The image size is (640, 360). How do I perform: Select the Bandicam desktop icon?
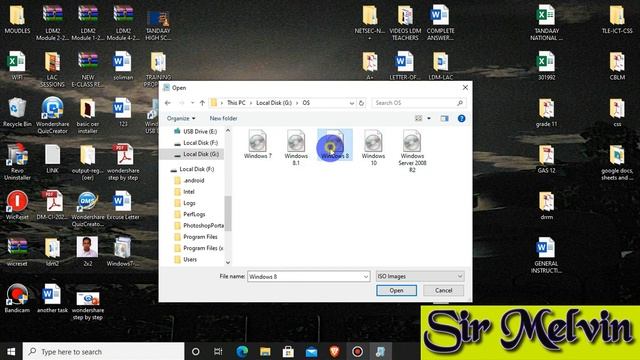17,298
